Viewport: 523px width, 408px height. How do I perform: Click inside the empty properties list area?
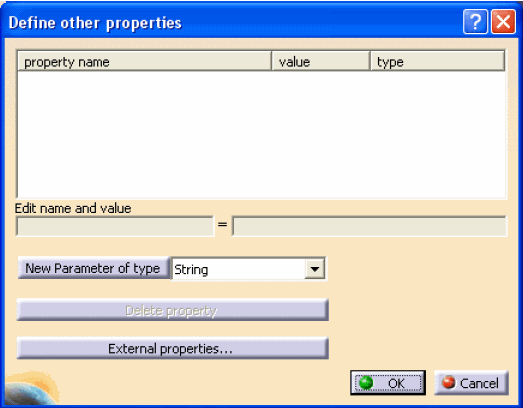pyautogui.click(x=262, y=134)
